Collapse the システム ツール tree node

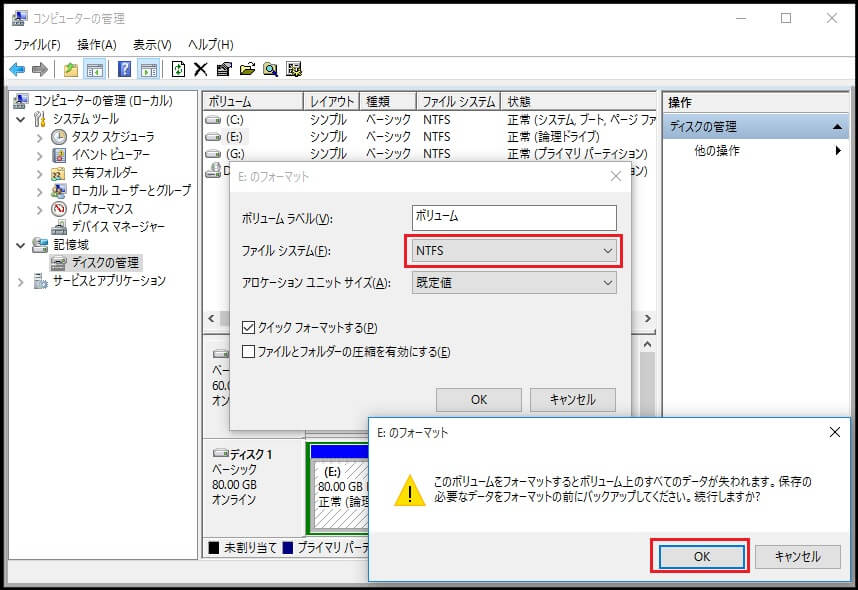pos(21,119)
